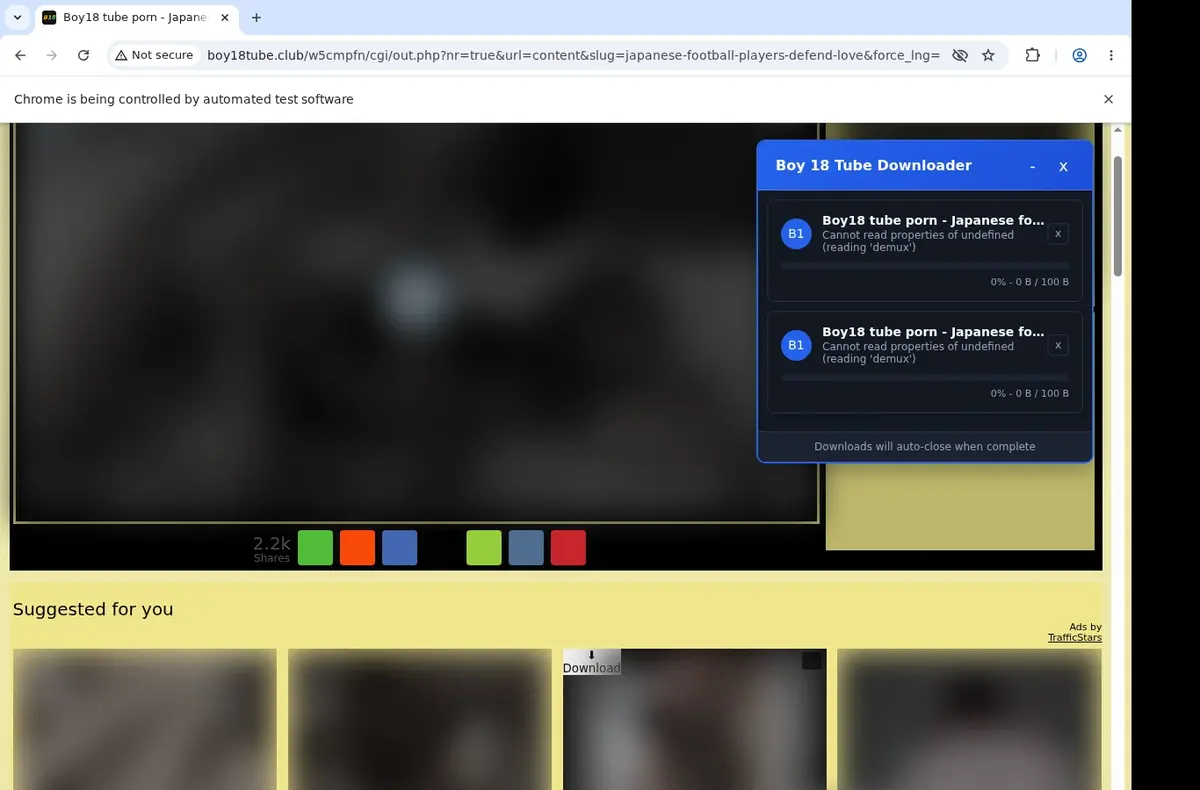Click the first download's progress bar
This screenshot has width=1200, height=790.
[x=925, y=266]
